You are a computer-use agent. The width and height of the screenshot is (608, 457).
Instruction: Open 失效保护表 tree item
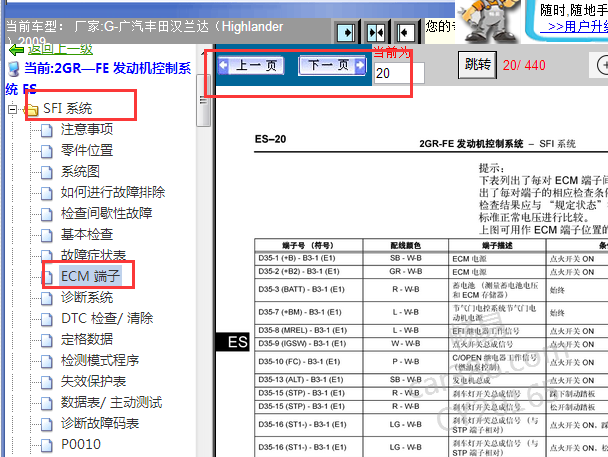pos(93,381)
